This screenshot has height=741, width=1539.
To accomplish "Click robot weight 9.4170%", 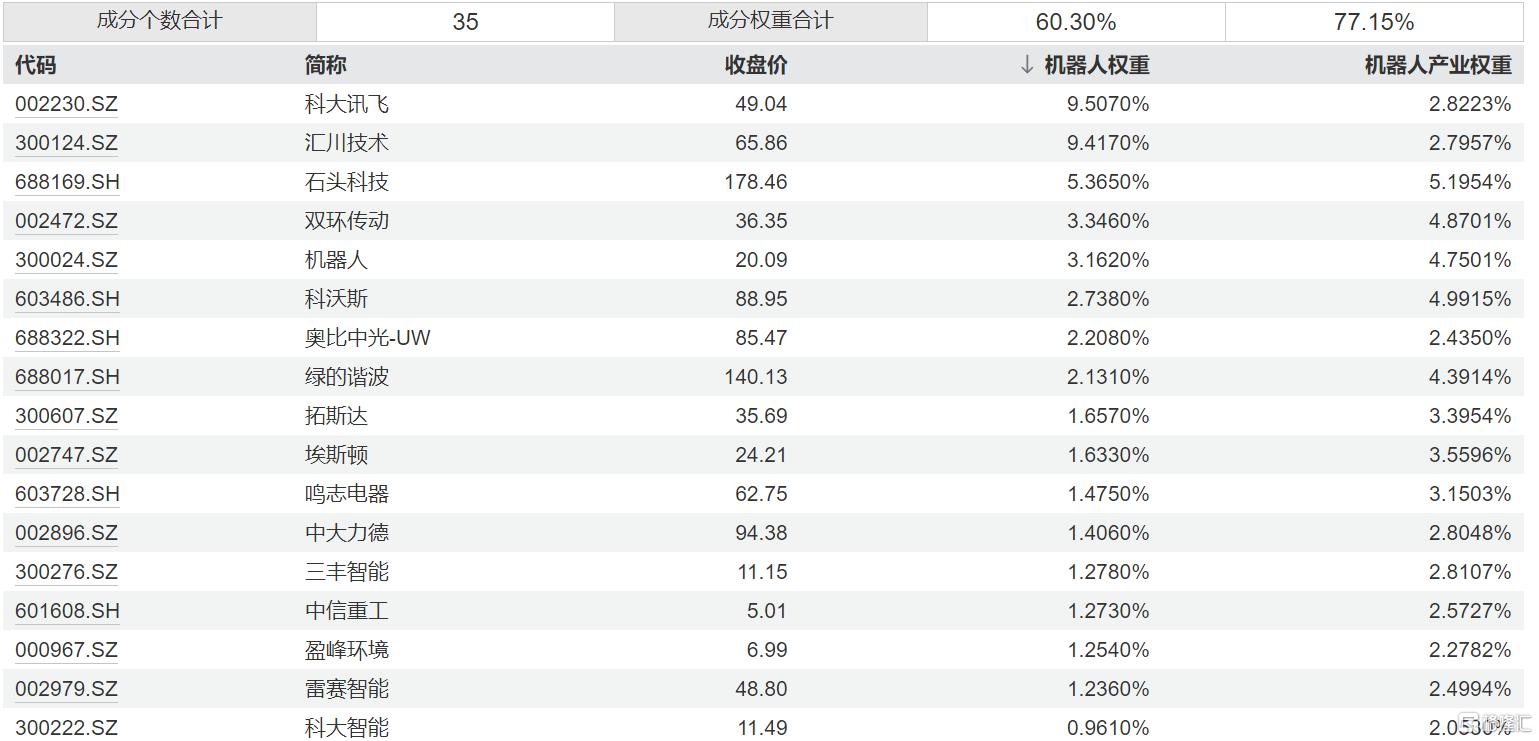I will [x=1108, y=143].
